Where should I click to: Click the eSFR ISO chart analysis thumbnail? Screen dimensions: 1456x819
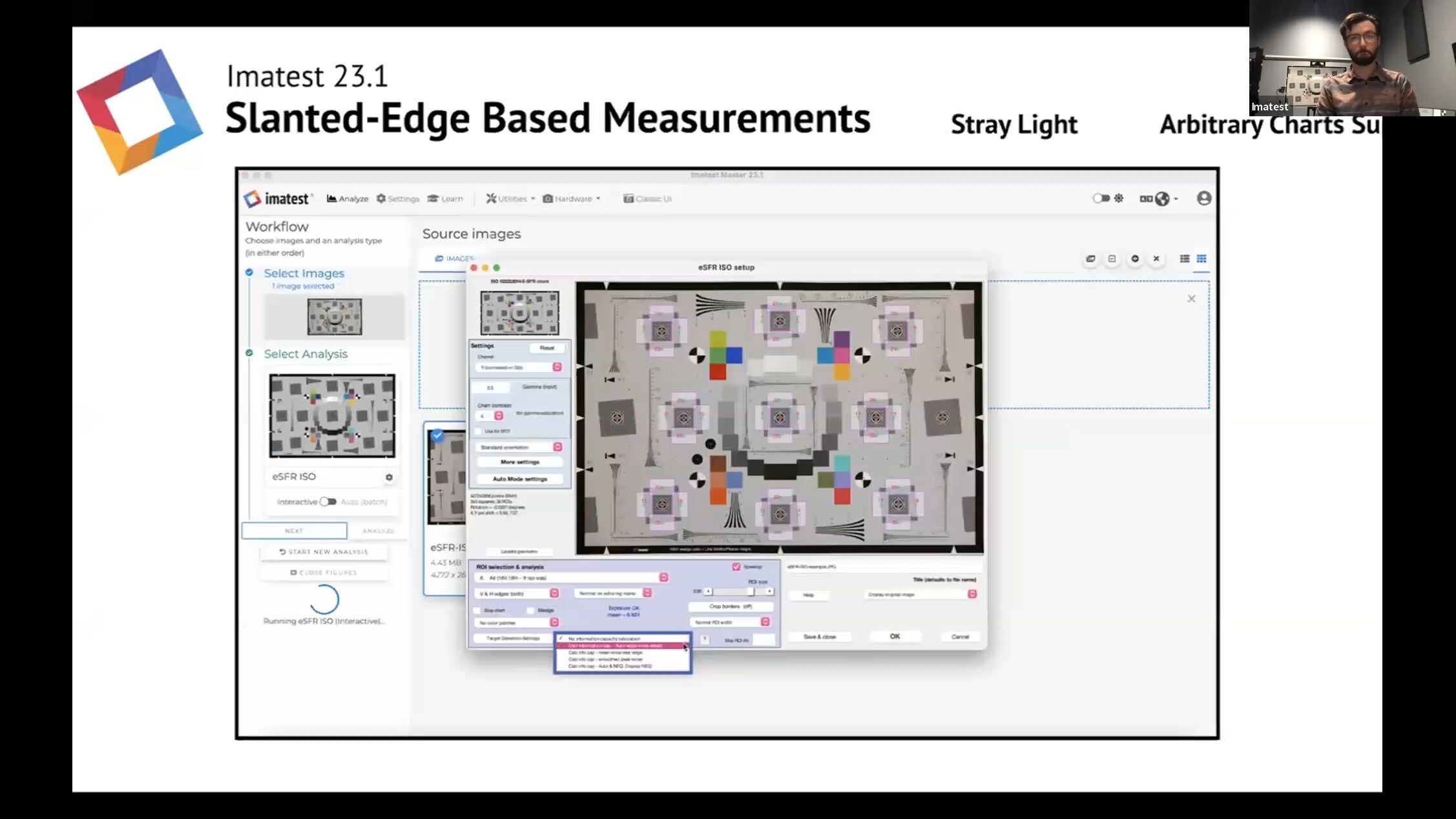pyautogui.click(x=332, y=416)
